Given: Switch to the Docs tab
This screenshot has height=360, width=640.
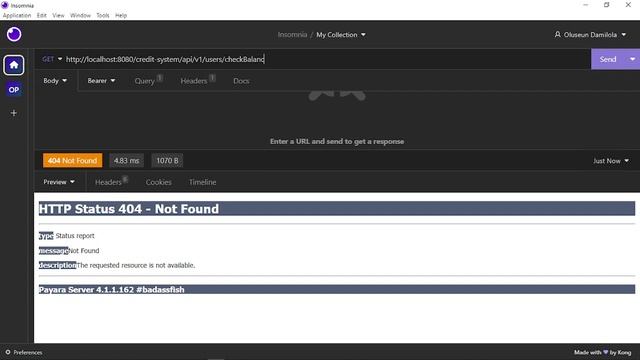Looking at the screenshot, I should 241,81.
